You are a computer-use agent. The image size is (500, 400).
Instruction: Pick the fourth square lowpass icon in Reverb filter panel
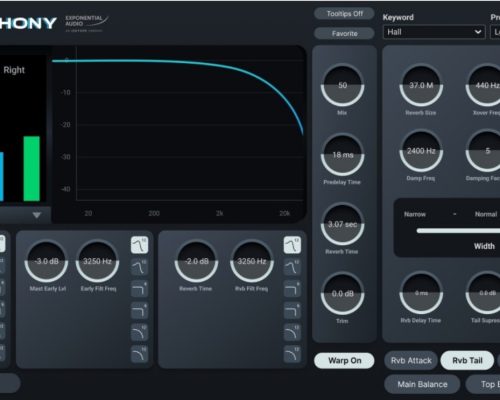292,311
